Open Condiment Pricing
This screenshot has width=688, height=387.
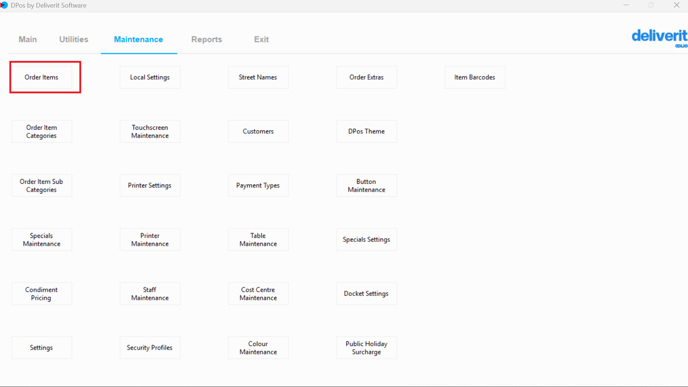coord(42,294)
